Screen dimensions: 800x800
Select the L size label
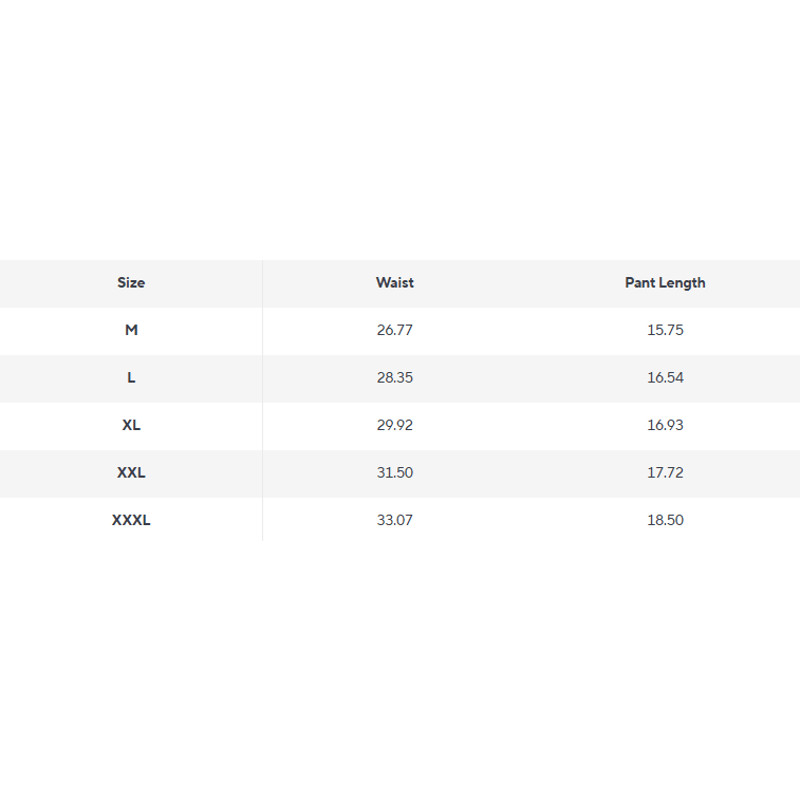click(131, 378)
